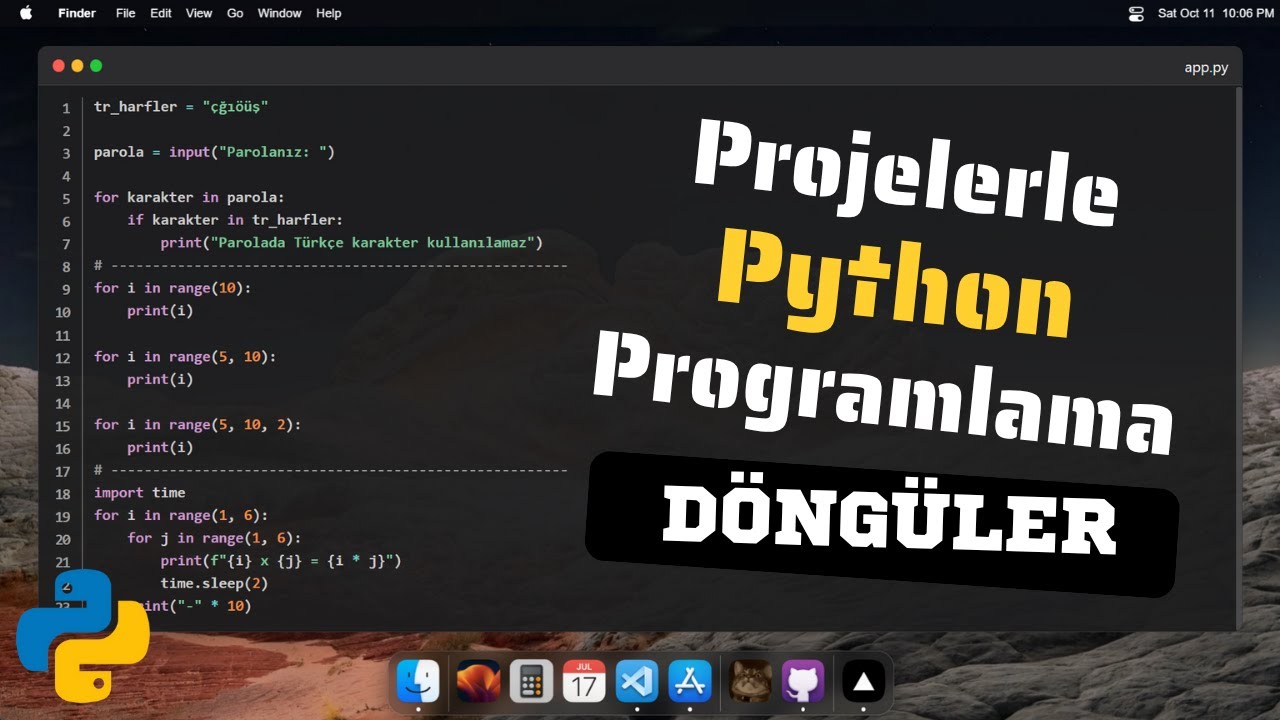Open the Apple menu
Image resolution: width=1280 pixels, height=720 pixels.
click(26, 13)
